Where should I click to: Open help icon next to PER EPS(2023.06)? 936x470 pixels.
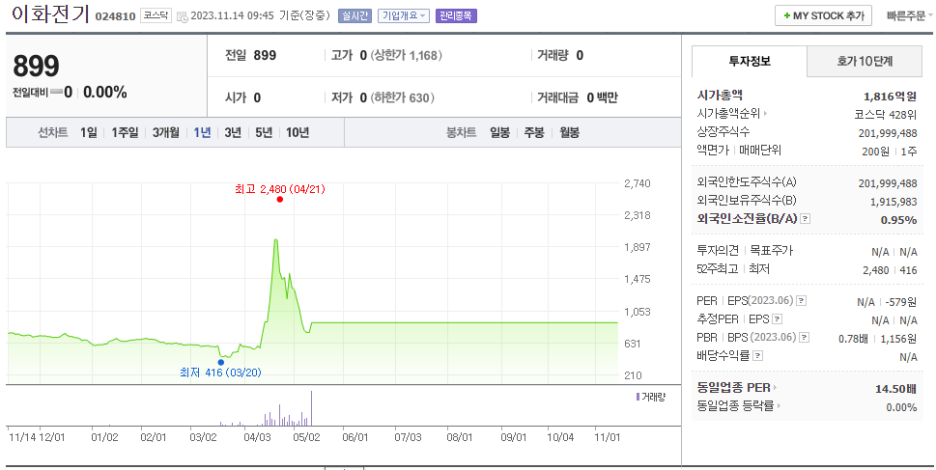point(802,301)
